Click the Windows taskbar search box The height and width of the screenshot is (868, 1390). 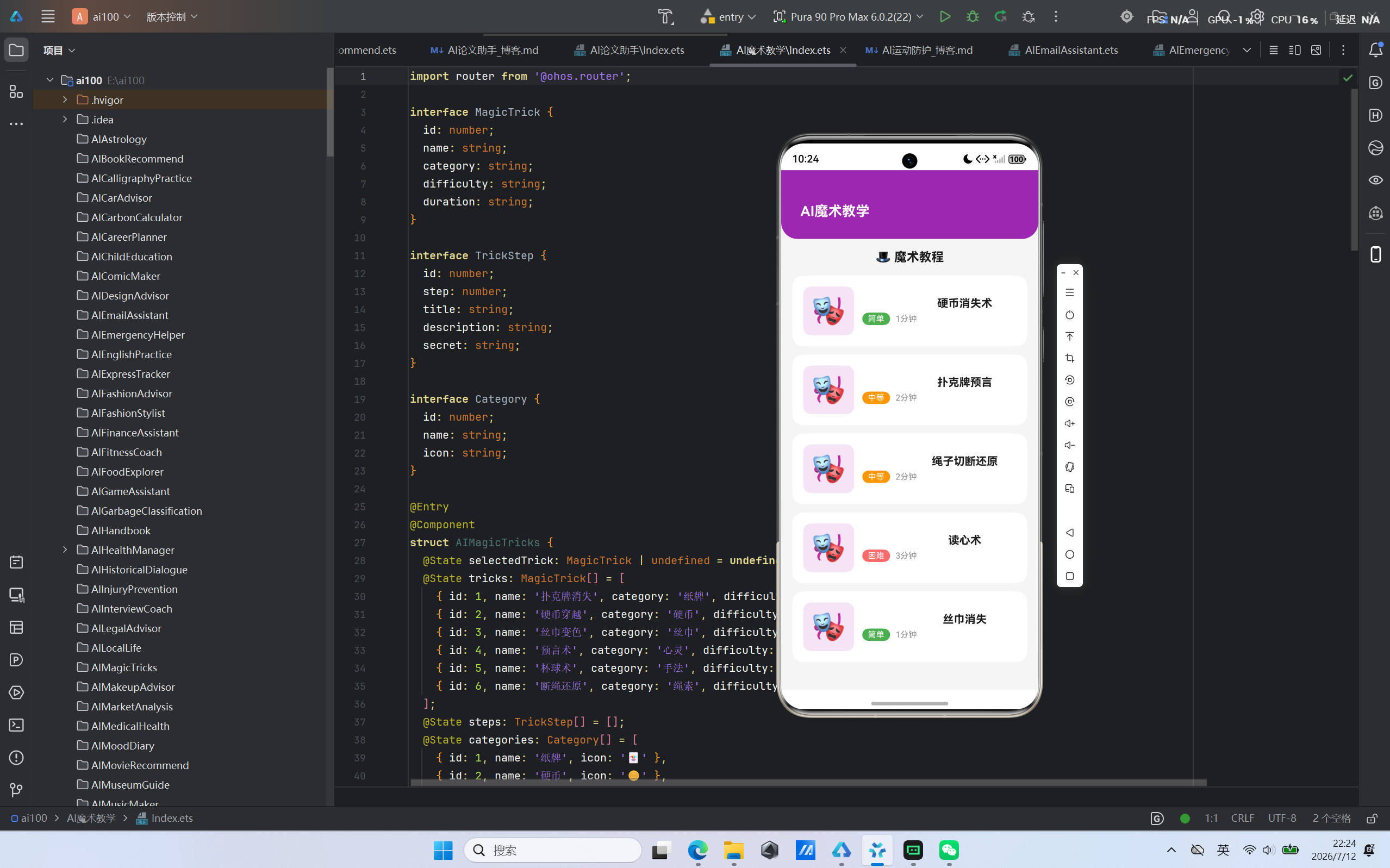pos(552,850)
